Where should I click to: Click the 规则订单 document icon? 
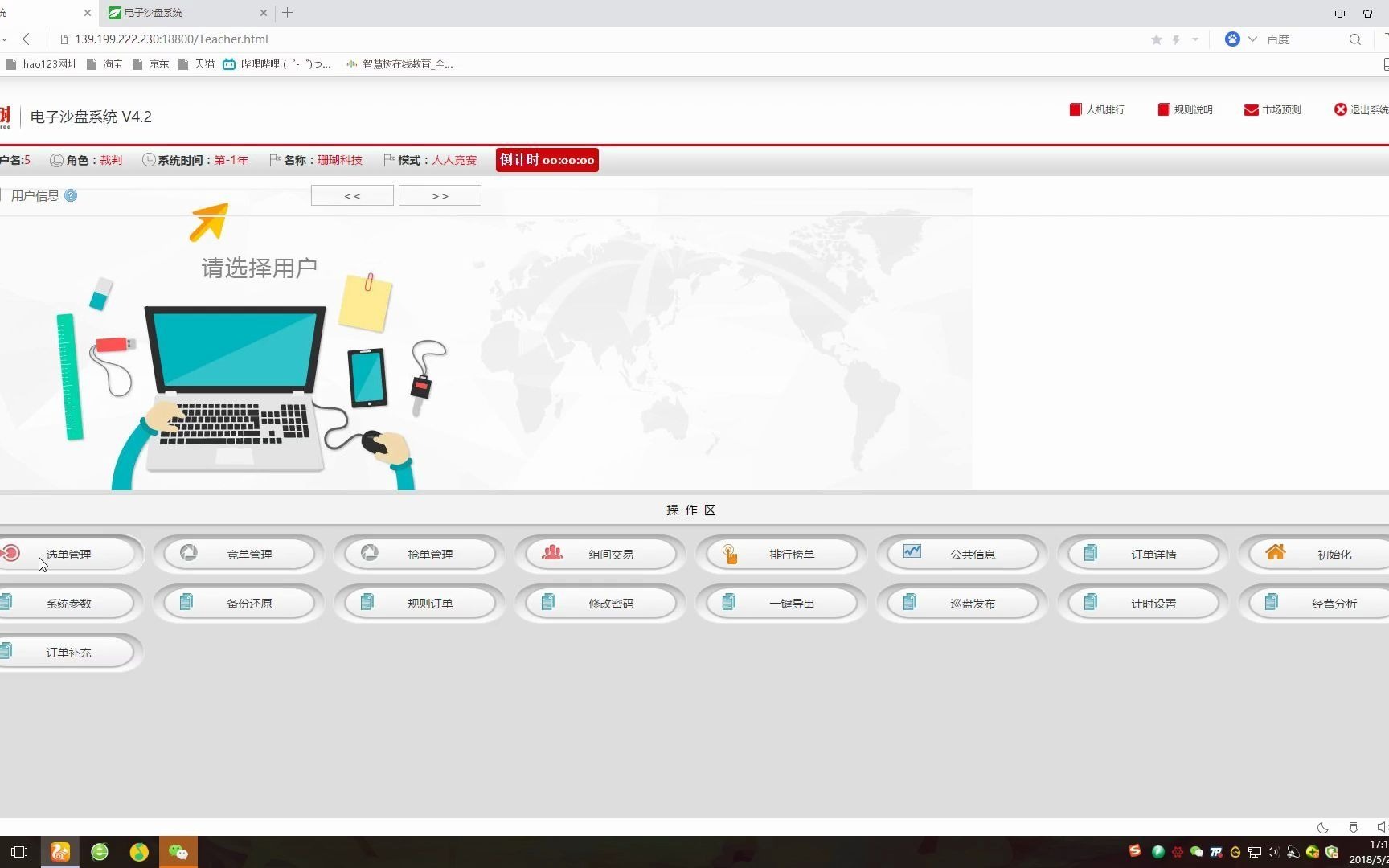pyautogui.click(x=367, y=602)
